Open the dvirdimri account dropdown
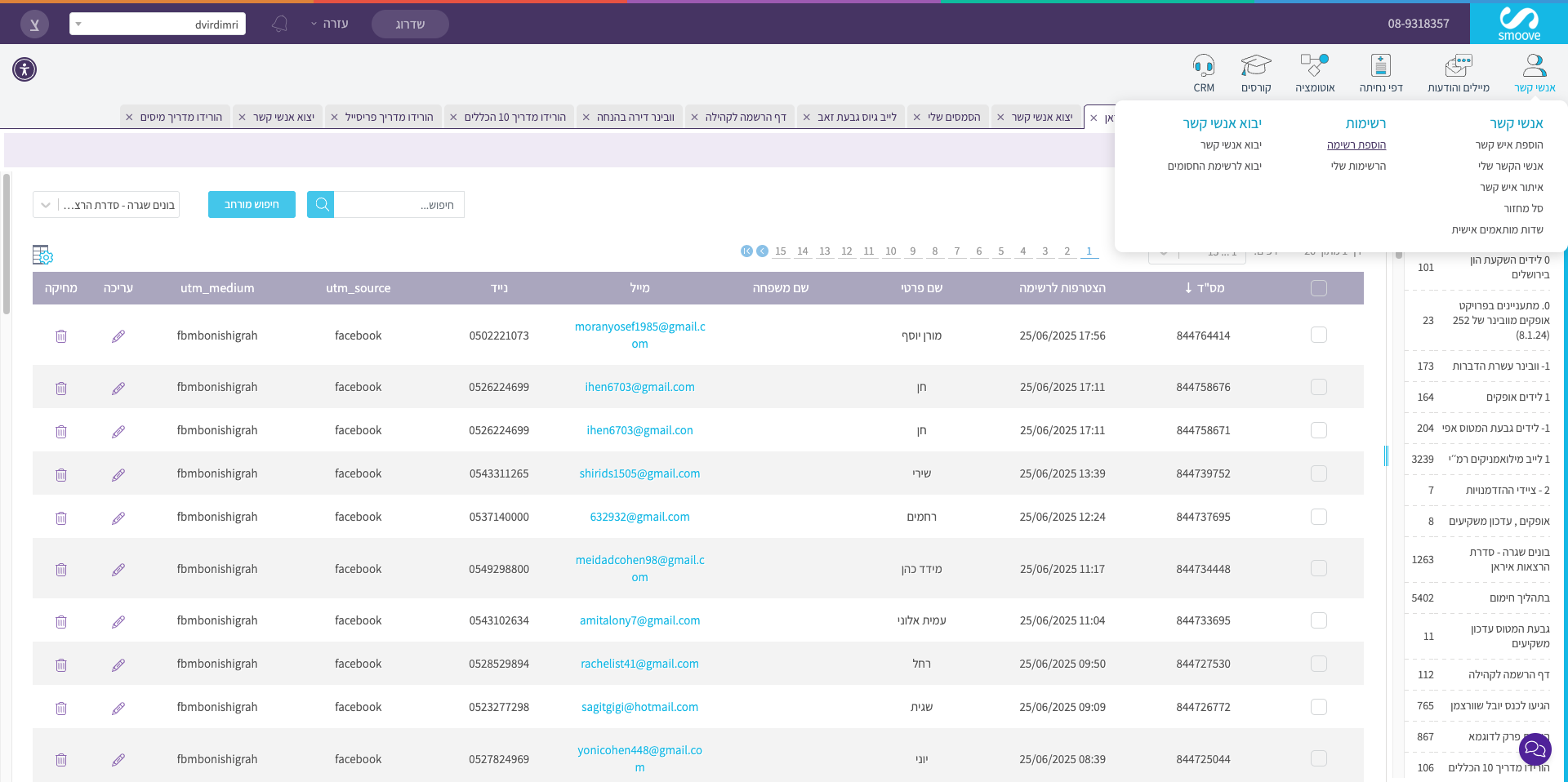This screenshot has width=1568, height=782. (158, 24)
